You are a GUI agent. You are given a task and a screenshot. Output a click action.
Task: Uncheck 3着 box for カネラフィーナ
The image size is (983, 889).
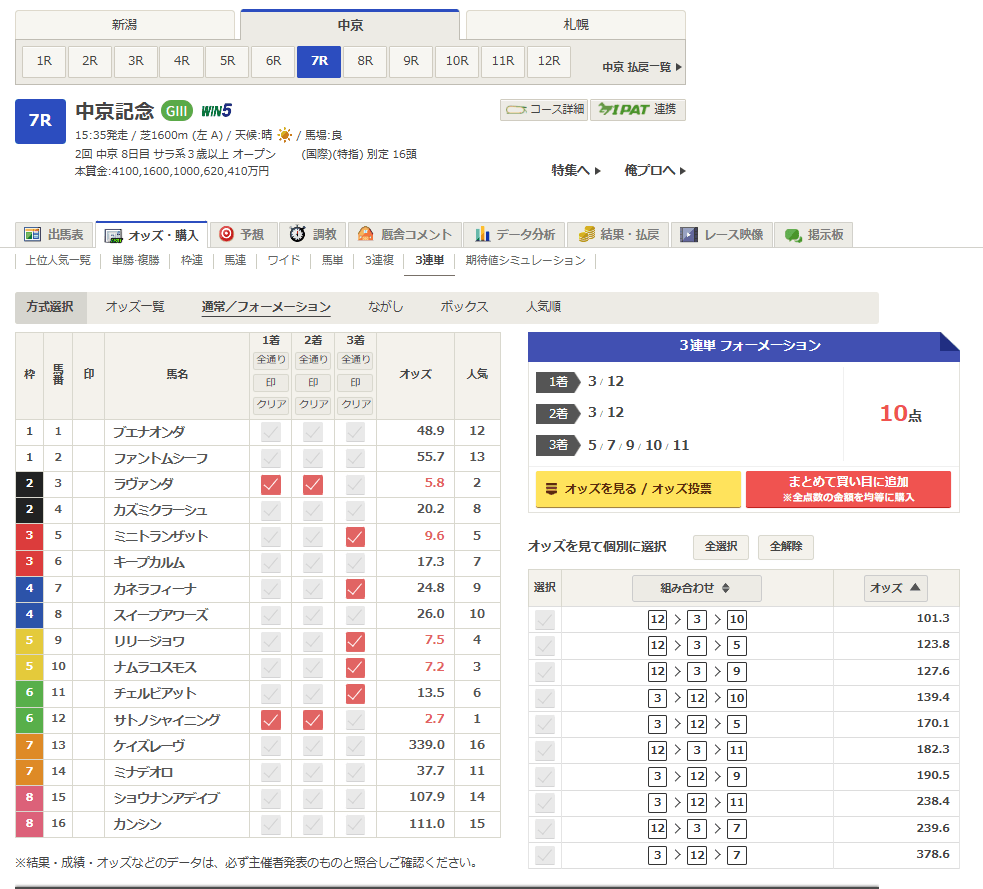[355, 589]
